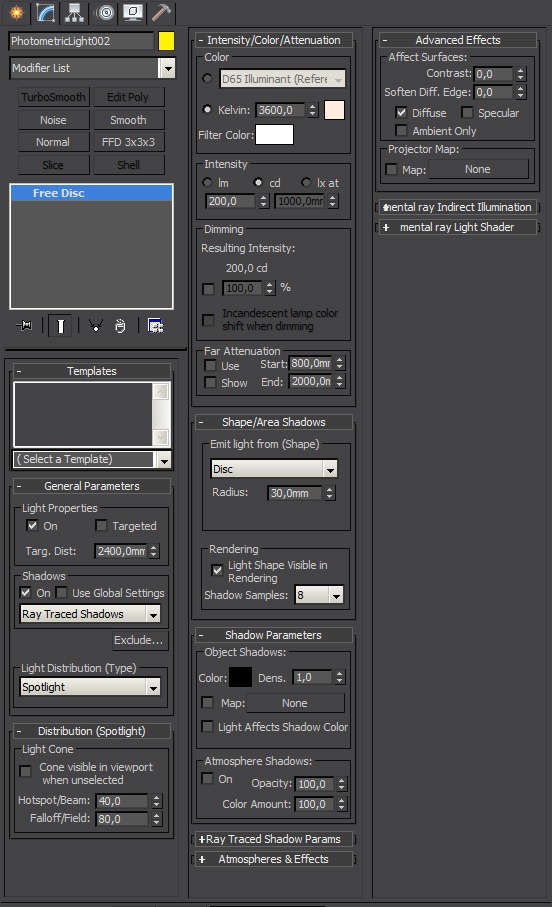Enable the Ambient Only checkbox

coord(401,130)
